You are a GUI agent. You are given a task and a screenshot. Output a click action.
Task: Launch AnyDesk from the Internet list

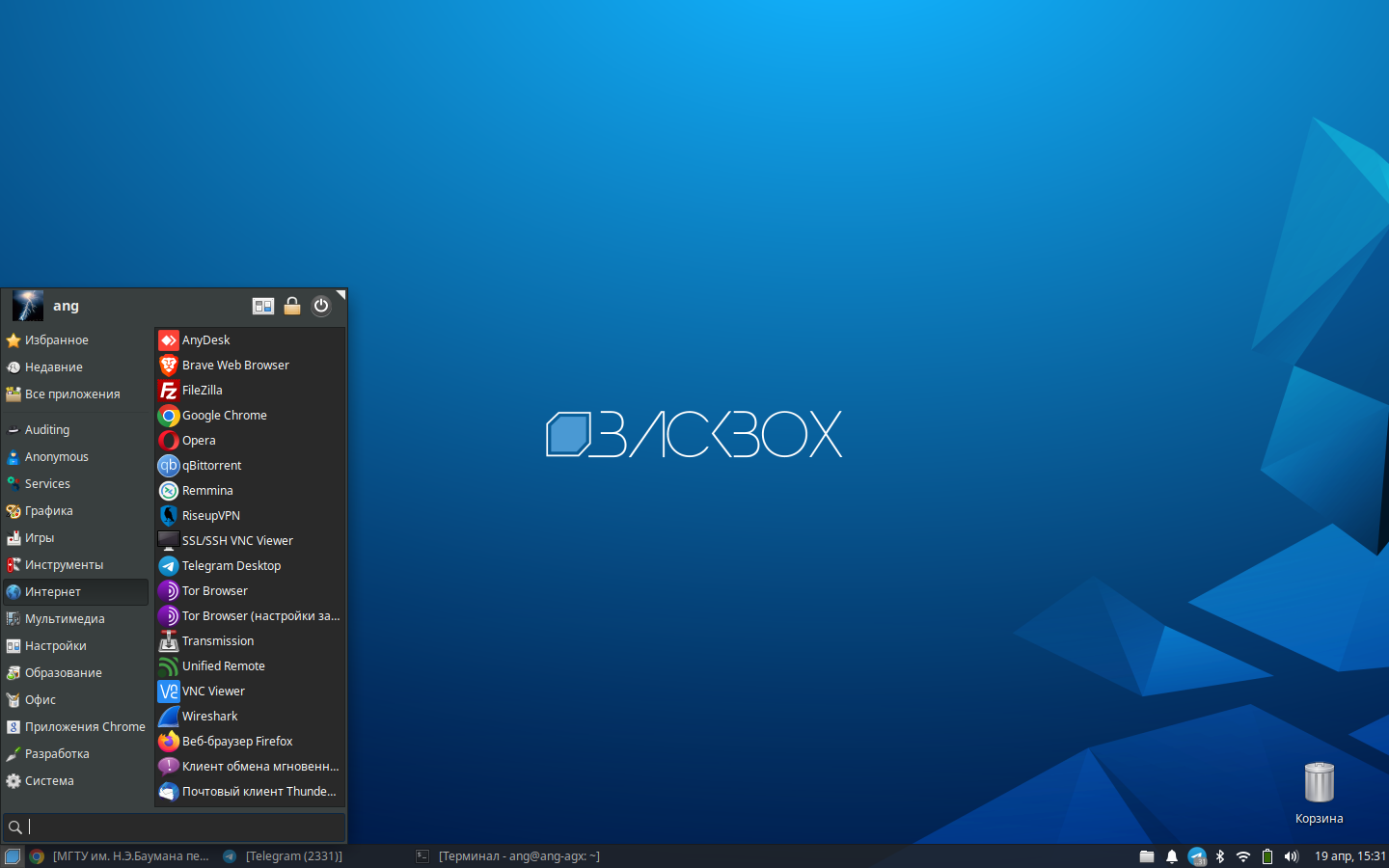pos(250,340)
